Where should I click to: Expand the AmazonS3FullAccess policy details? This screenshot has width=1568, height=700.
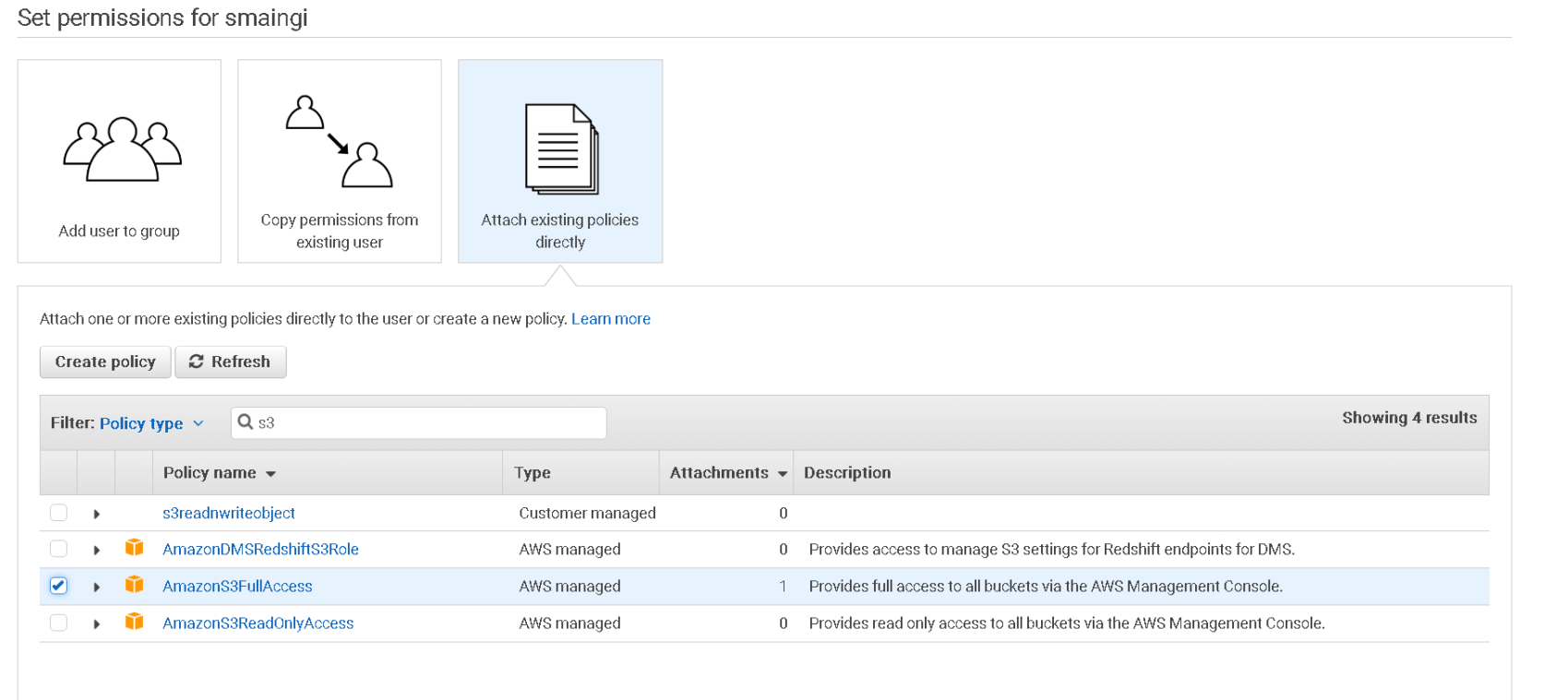coord(96,587)
